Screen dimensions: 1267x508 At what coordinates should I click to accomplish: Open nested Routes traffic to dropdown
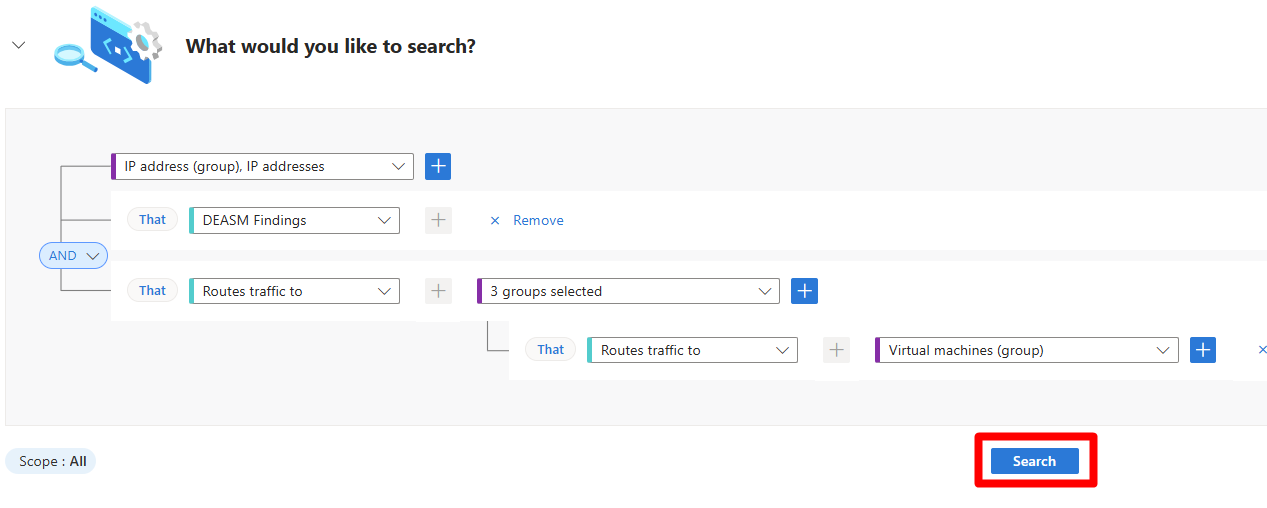tap(692, 350)
